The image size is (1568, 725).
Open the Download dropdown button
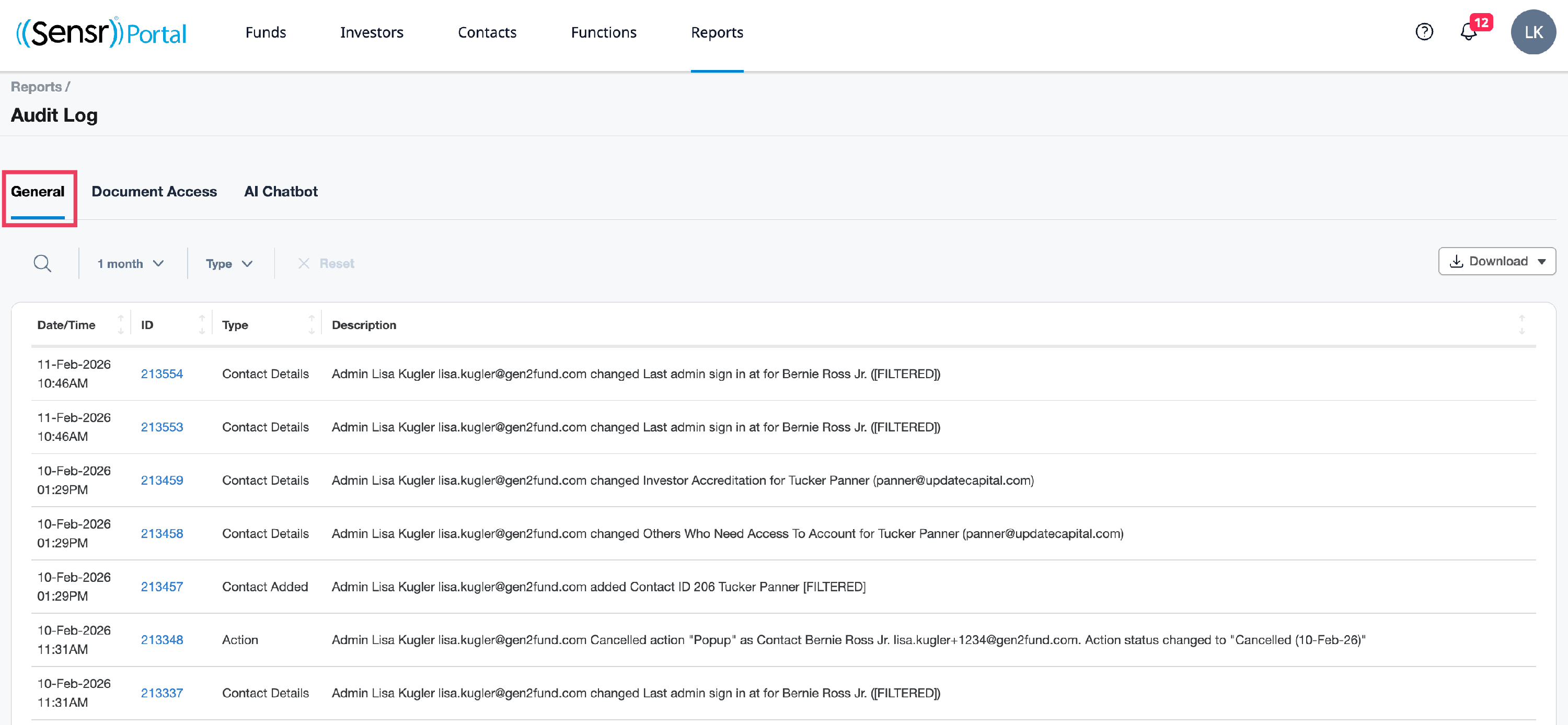pyautogui.click(x=1497, y=261)
